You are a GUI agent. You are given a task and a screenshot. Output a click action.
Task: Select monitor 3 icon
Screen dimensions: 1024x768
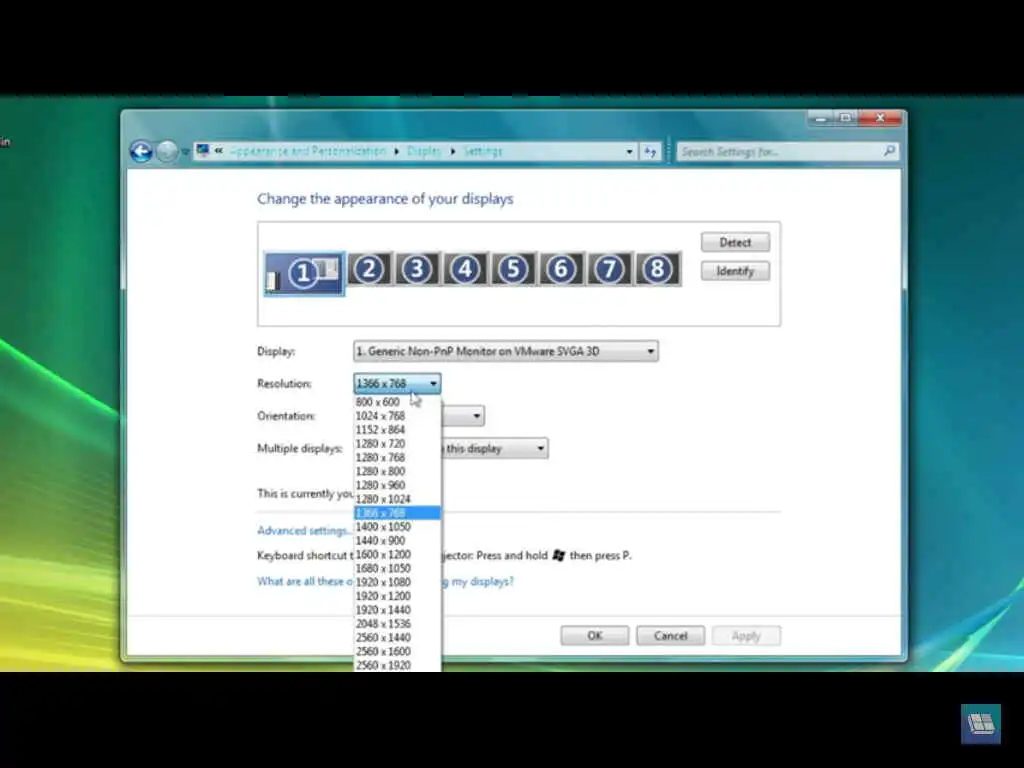click(417, 268)
